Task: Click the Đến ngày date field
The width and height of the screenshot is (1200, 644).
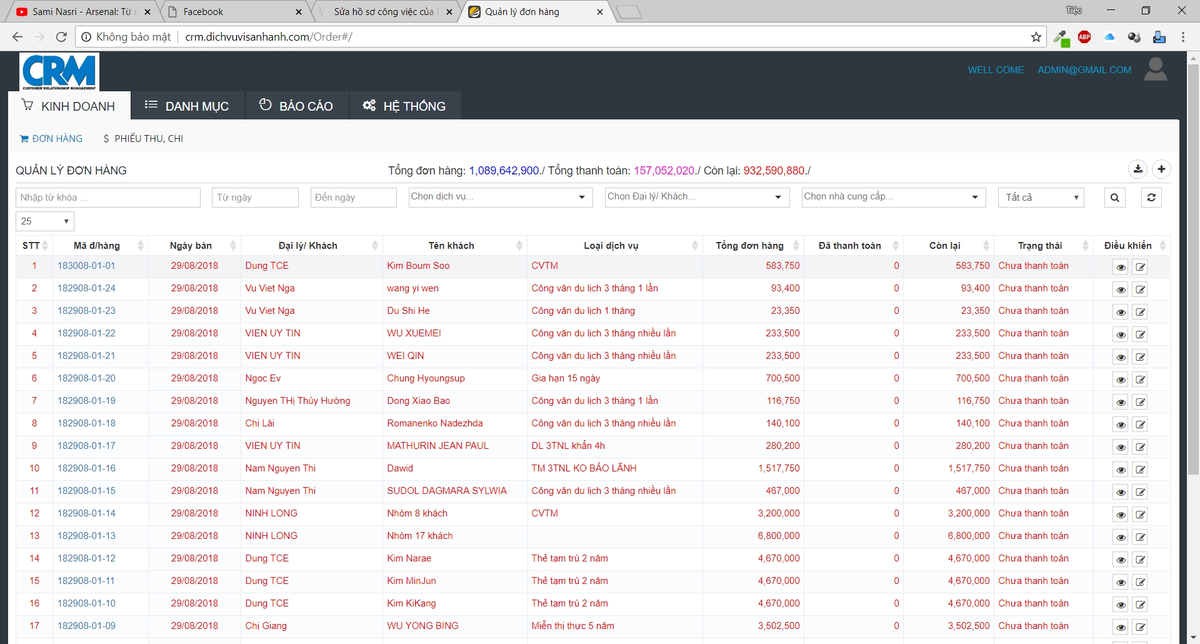Action: [x=353, y=197]
